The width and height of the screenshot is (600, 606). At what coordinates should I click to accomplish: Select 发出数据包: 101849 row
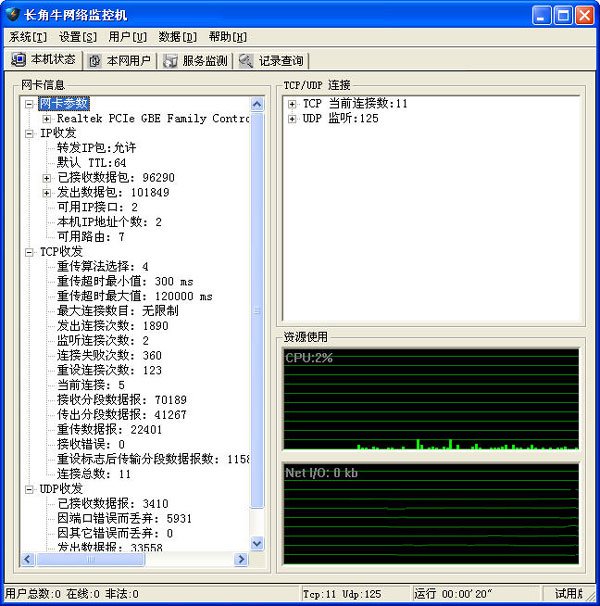[x=113, y=192]
